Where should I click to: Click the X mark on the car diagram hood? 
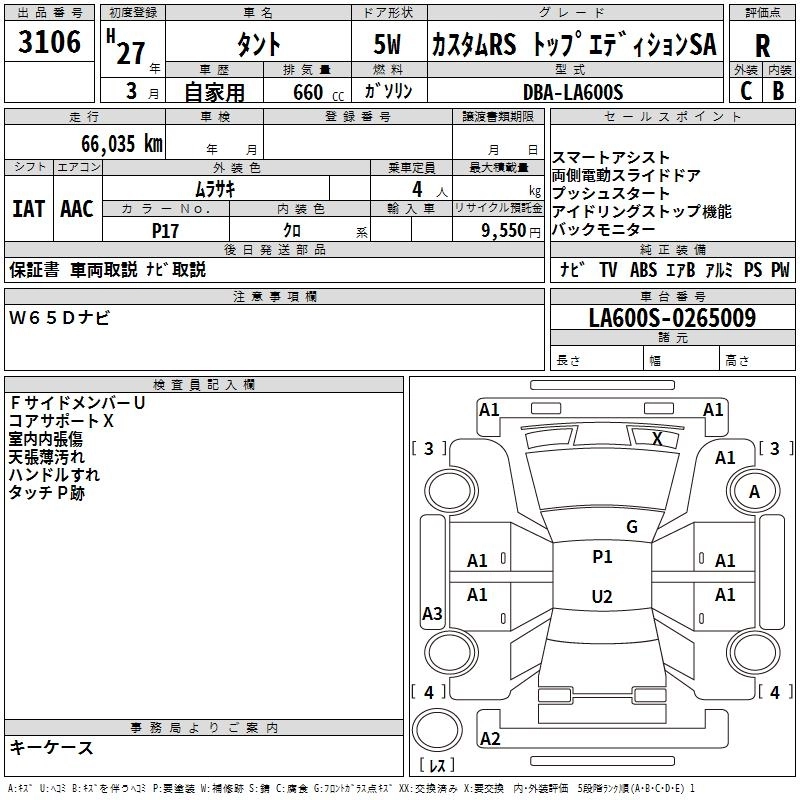[657, 438]
